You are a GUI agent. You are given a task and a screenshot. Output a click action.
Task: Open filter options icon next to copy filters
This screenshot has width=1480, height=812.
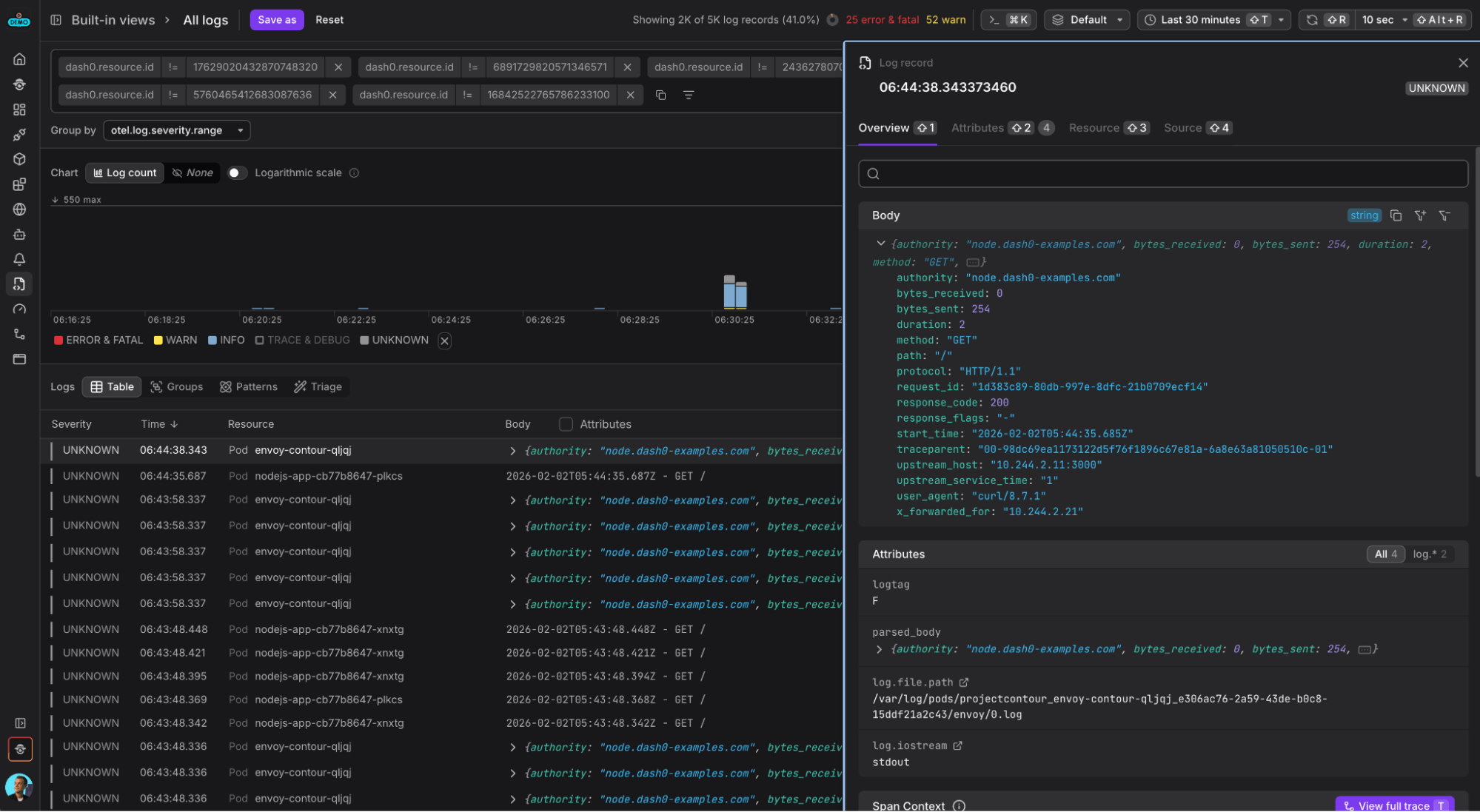(689, 95)
